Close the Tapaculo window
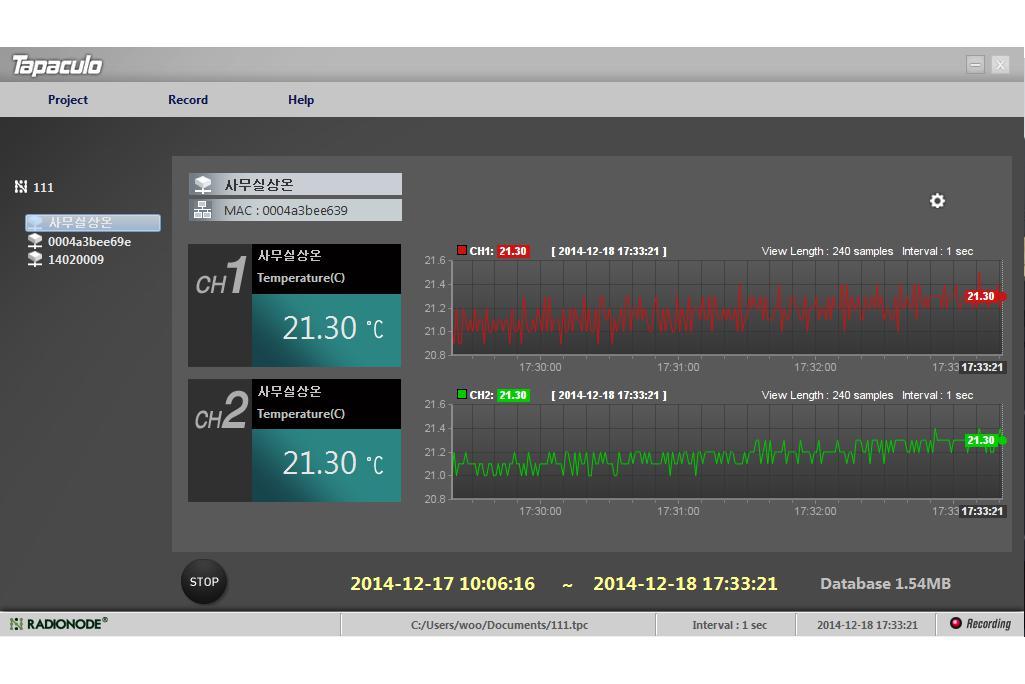Image resolution: width=1025 pixels, height=684 pixels. (x=1000, y=64)
